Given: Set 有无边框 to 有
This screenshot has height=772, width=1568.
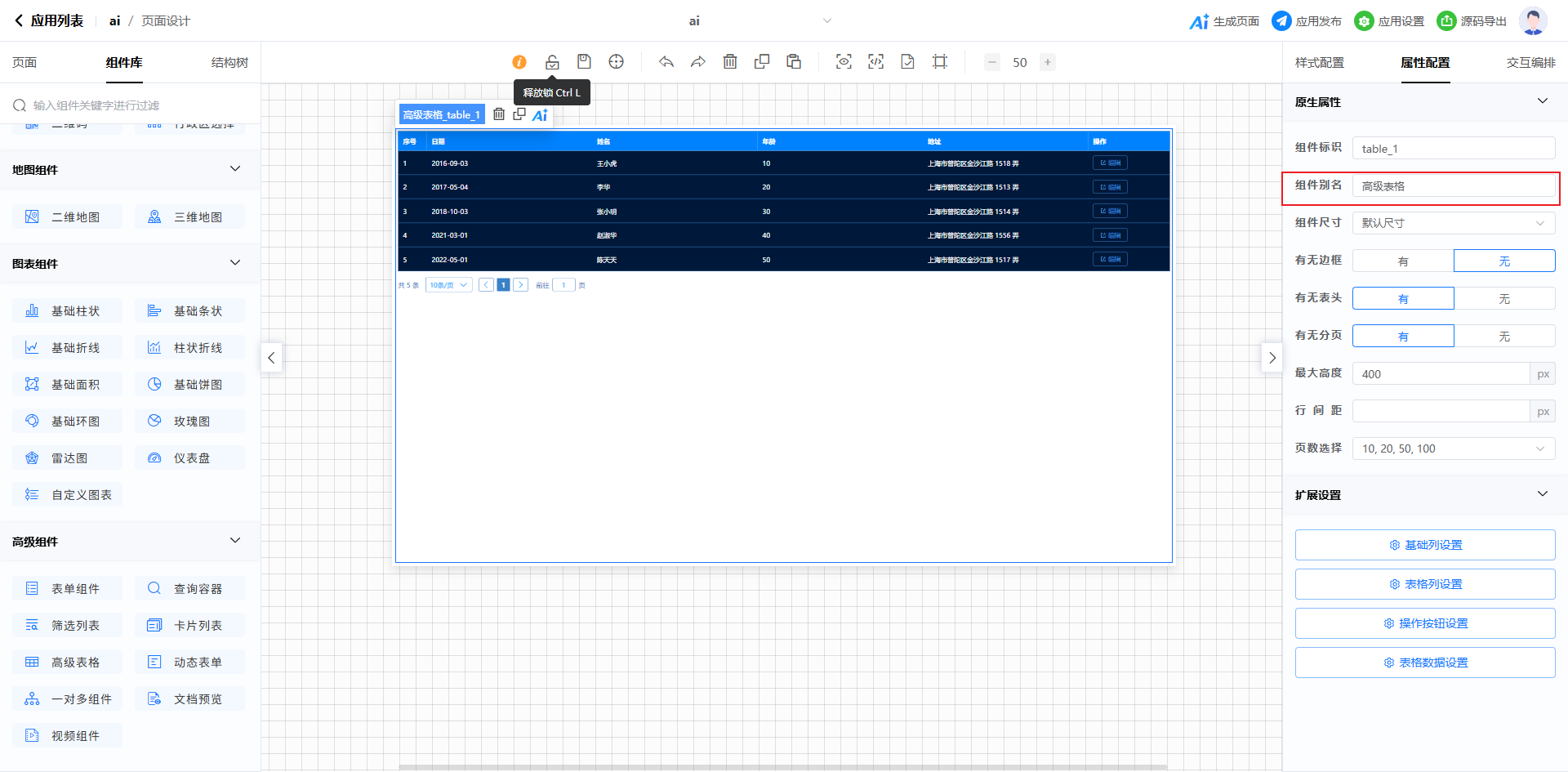Looking at the screenshot, I should pyautogui.click(x=1403, y=261).
